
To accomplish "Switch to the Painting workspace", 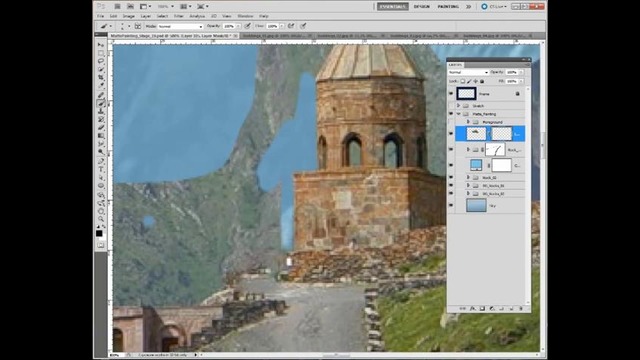I will point(448,7).
